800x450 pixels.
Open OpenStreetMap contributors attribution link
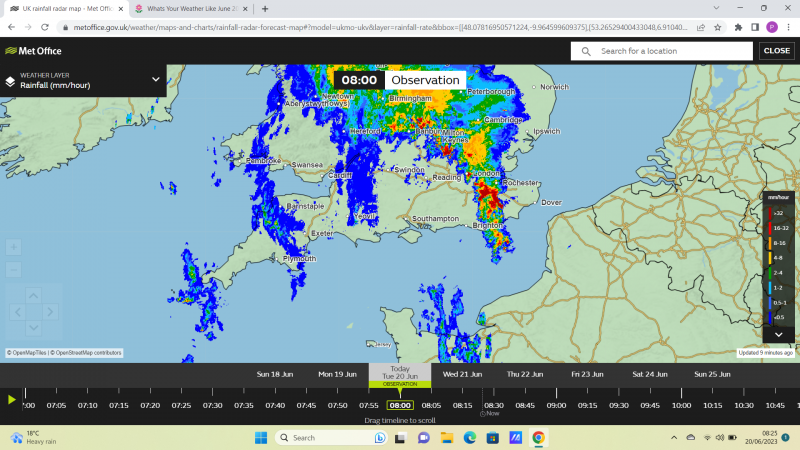coord(86,353)
